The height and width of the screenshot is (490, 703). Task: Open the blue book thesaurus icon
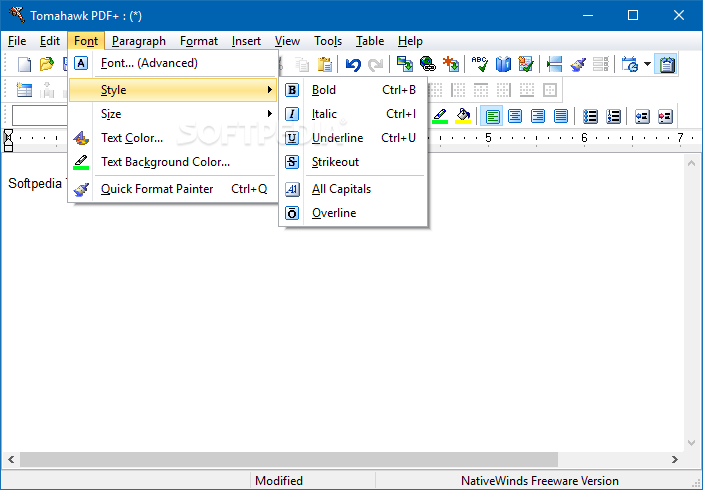pyautogui.click(x=503, y=65)
